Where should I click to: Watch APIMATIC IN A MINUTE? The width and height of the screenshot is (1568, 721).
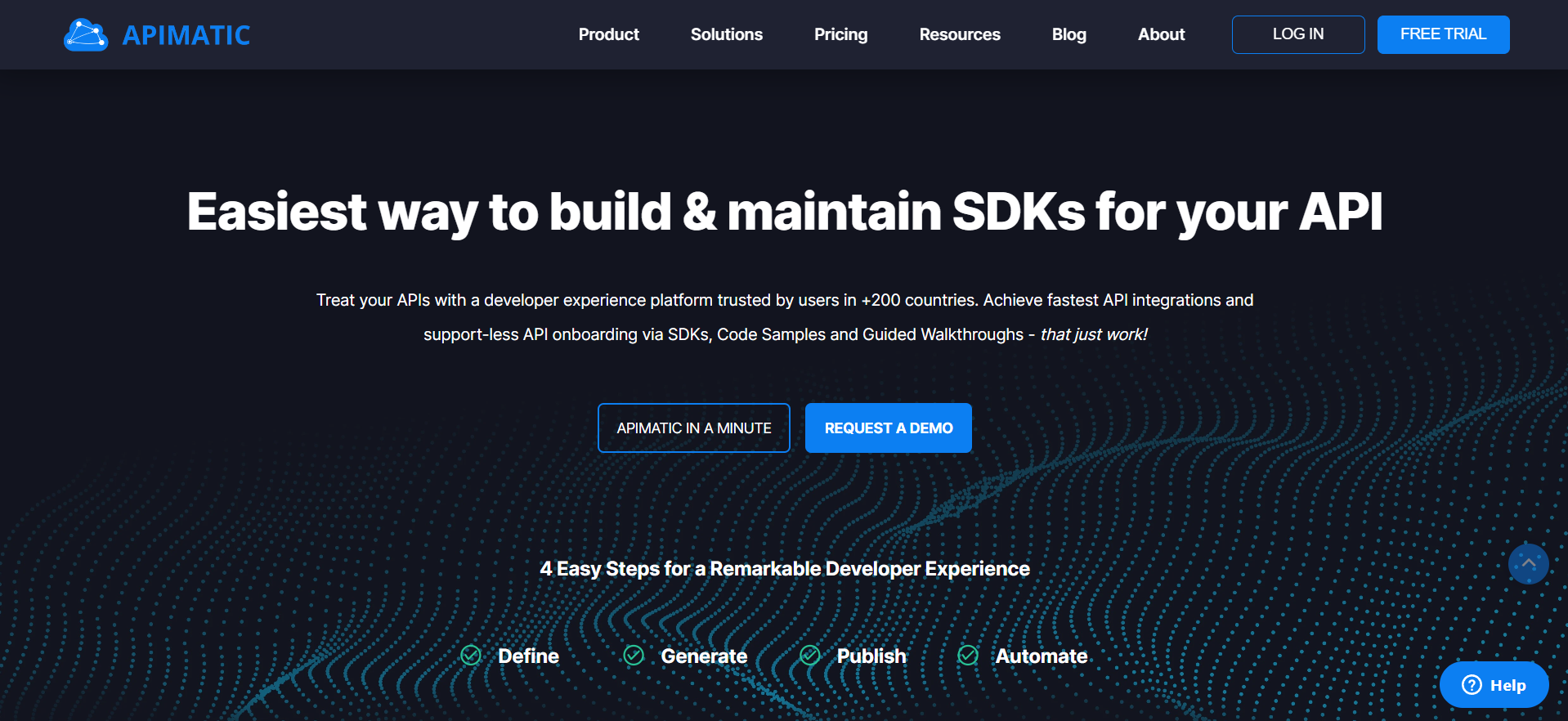pos(693,428)
